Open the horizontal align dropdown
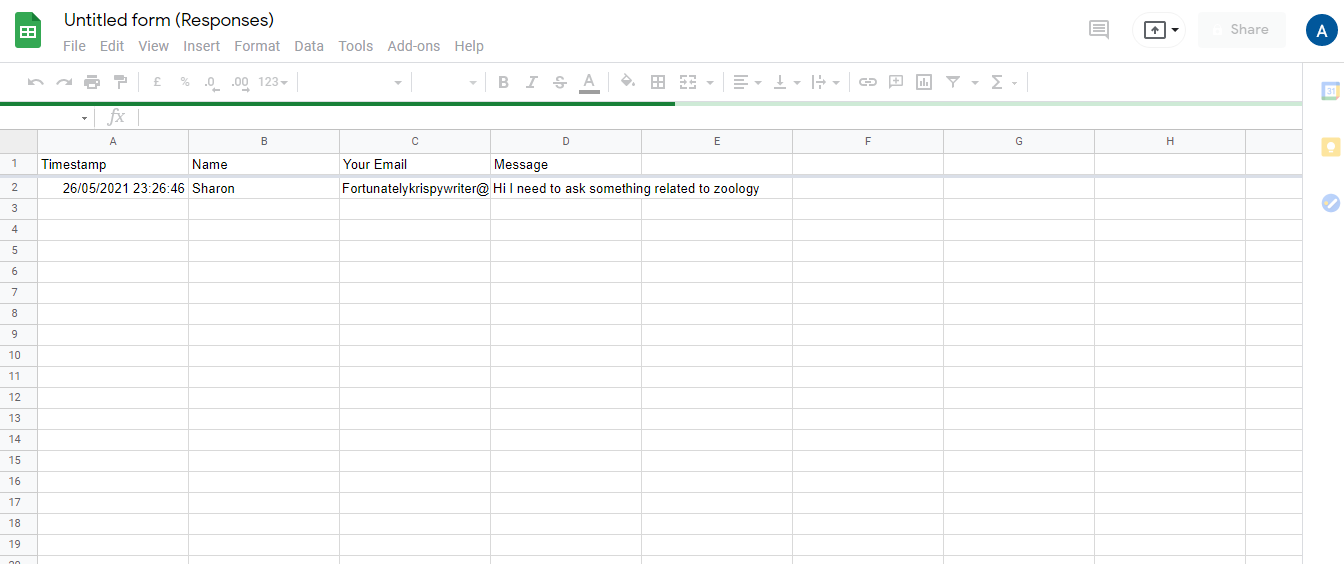Screen dimensions: 1344x564 pyautogui.click(x=746, y=82)
